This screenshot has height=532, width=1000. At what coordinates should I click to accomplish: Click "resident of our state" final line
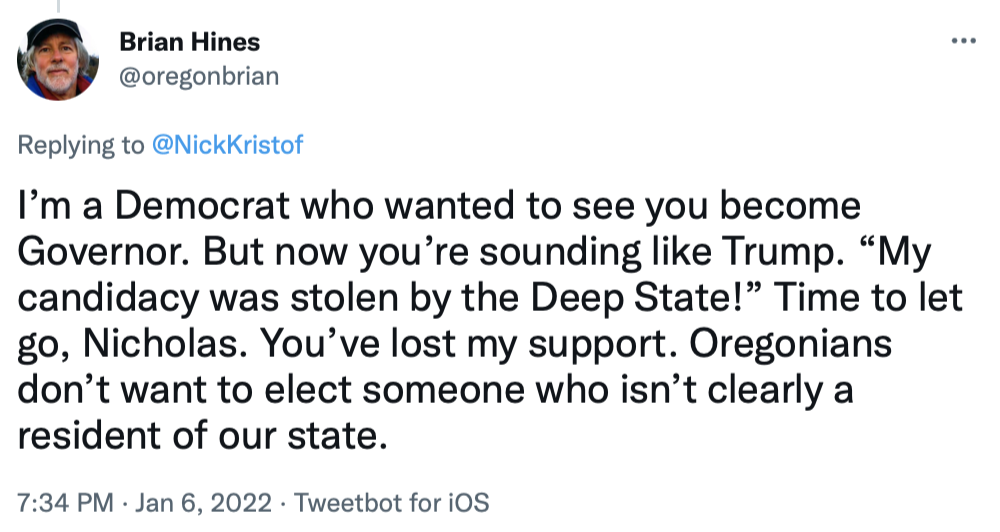point(200,433)
